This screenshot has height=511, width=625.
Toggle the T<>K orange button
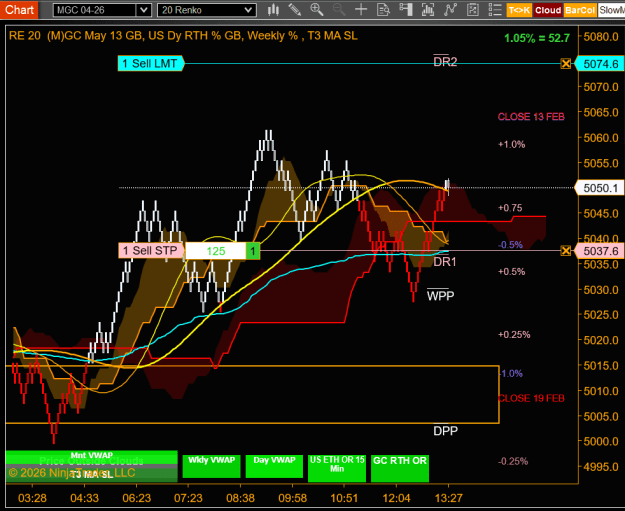pyautogui.click(x=519, y=10)
